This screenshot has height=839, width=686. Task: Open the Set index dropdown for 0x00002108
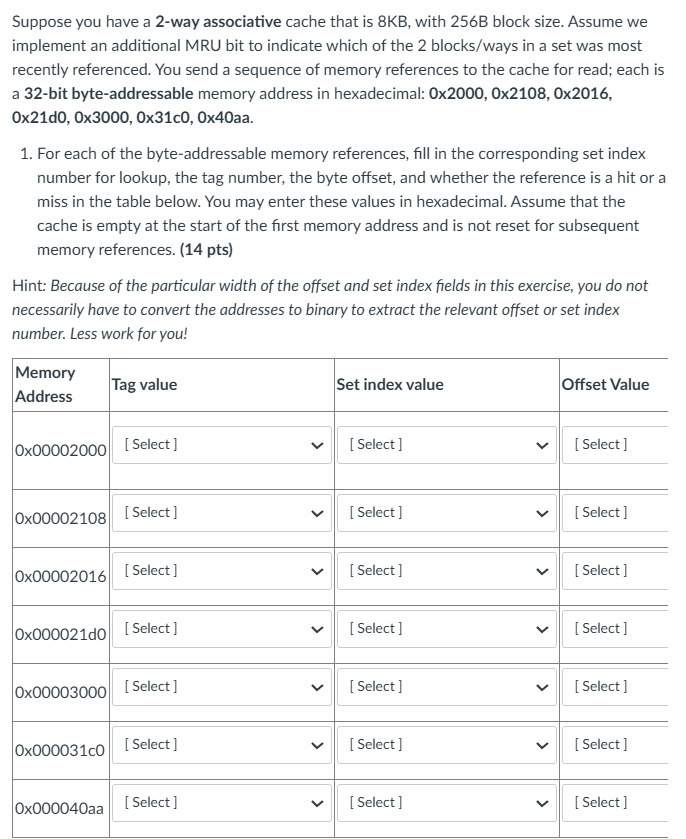(x=448, y=512)
